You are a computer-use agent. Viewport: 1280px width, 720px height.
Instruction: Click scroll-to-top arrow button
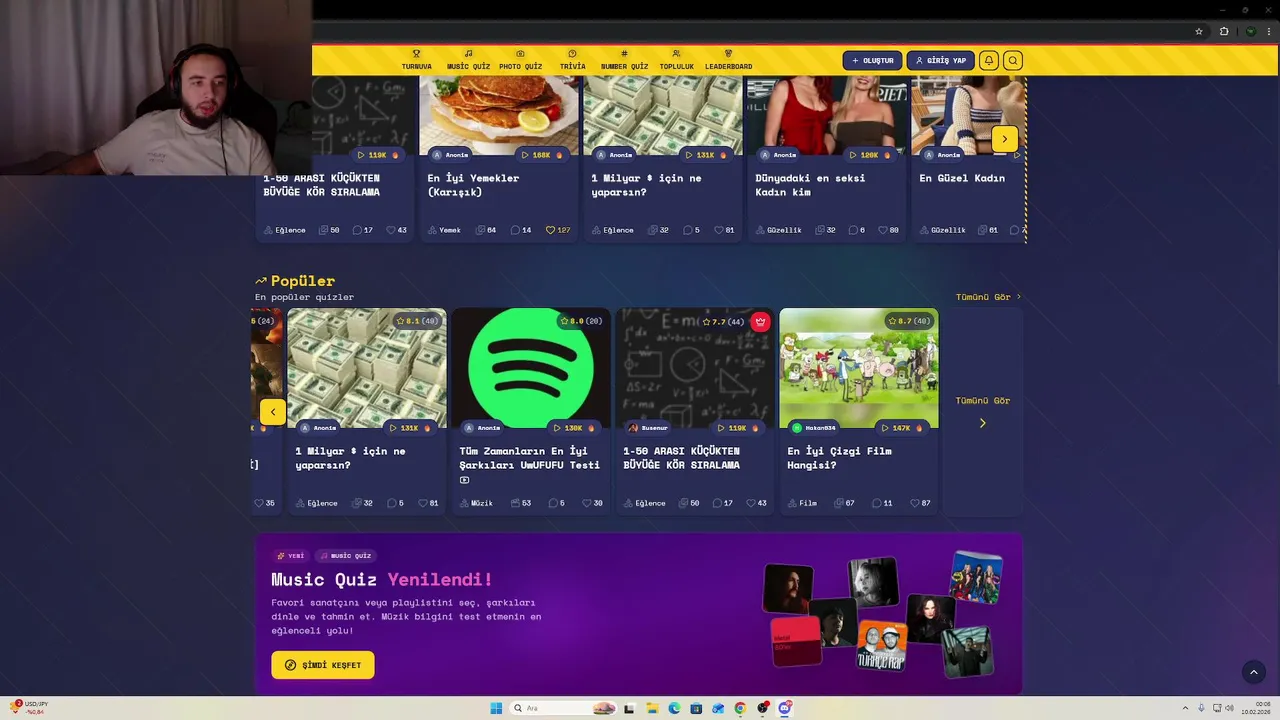tap(1253, 672)
